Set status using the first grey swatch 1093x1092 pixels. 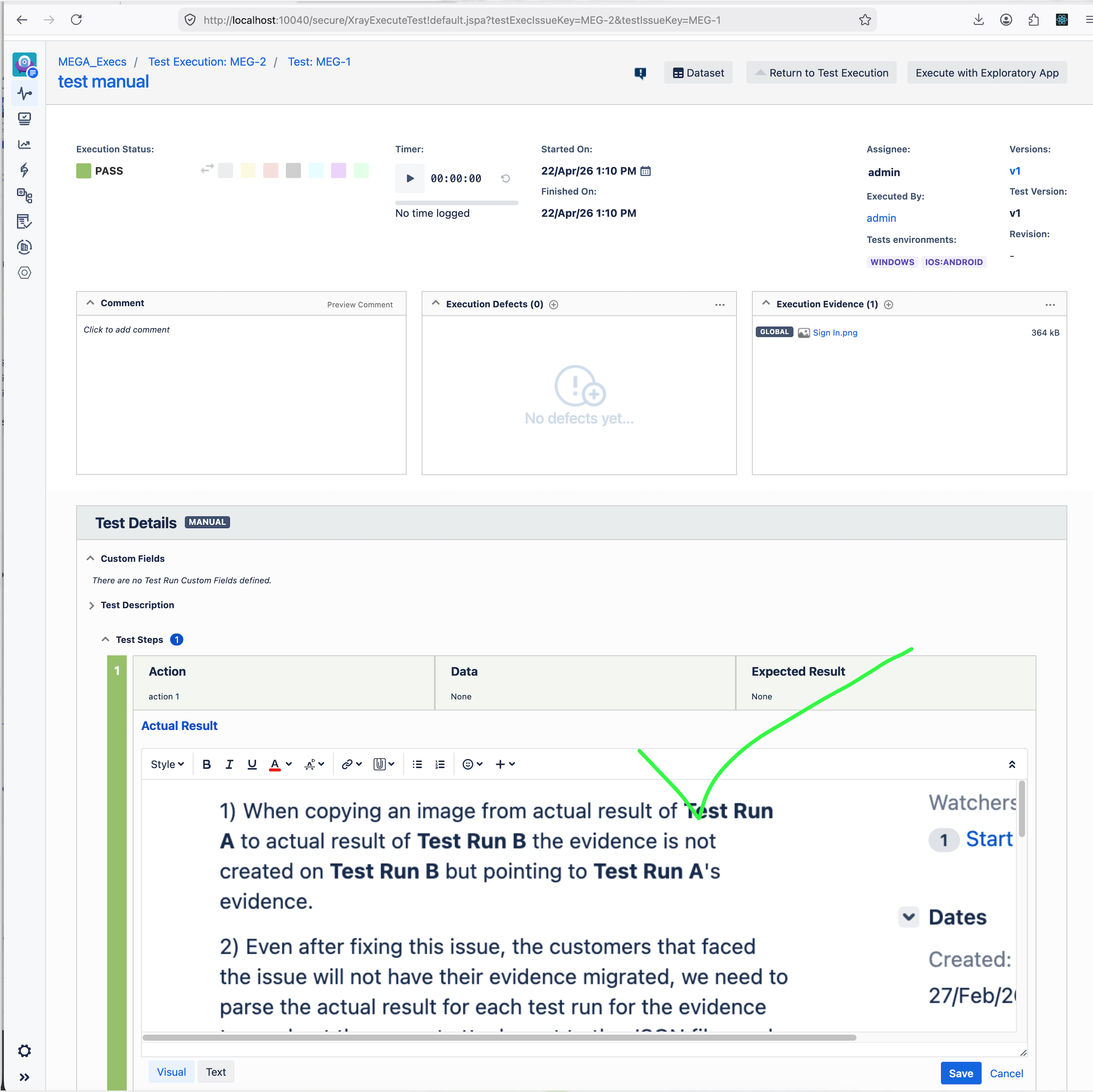point(226,171)
